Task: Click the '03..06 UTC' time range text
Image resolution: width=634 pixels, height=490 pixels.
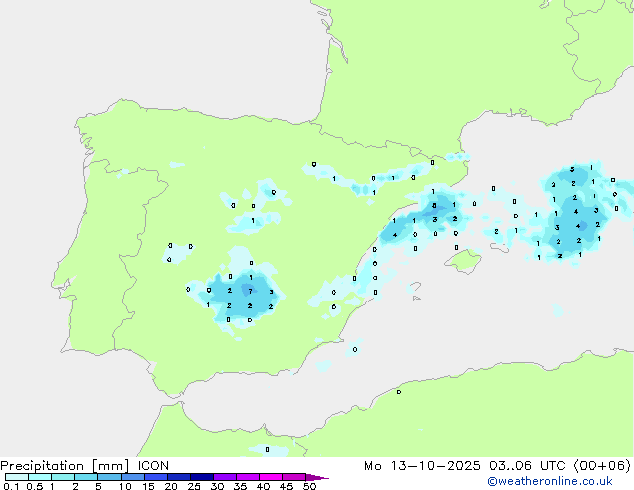Action: 527,466
